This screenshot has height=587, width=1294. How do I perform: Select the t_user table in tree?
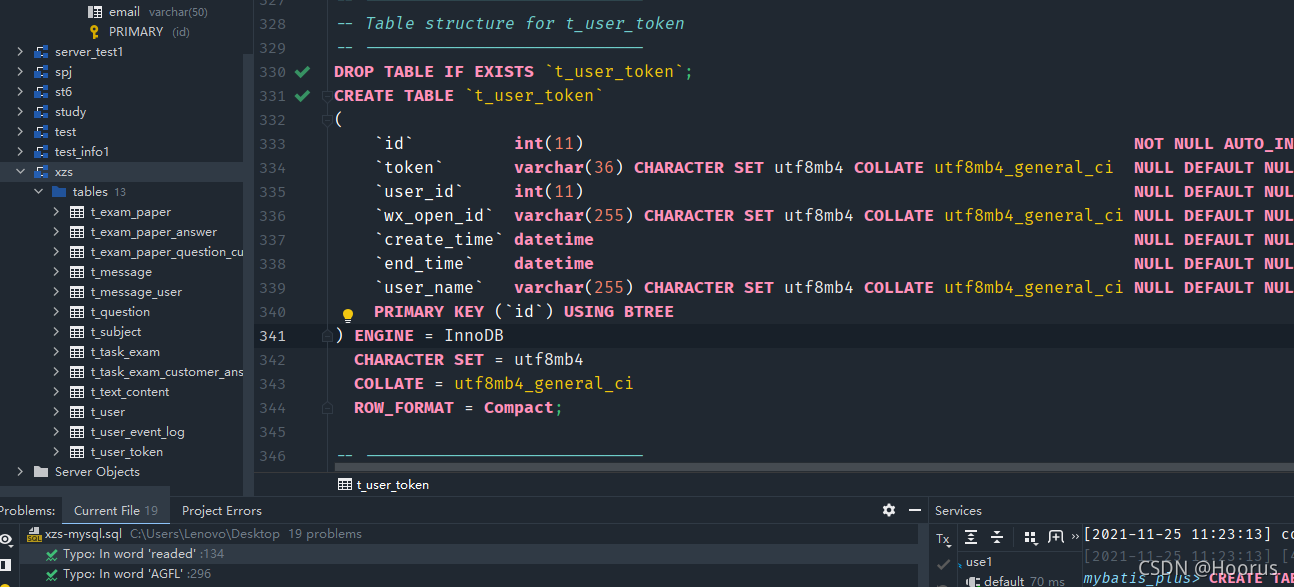coord(108,411)
